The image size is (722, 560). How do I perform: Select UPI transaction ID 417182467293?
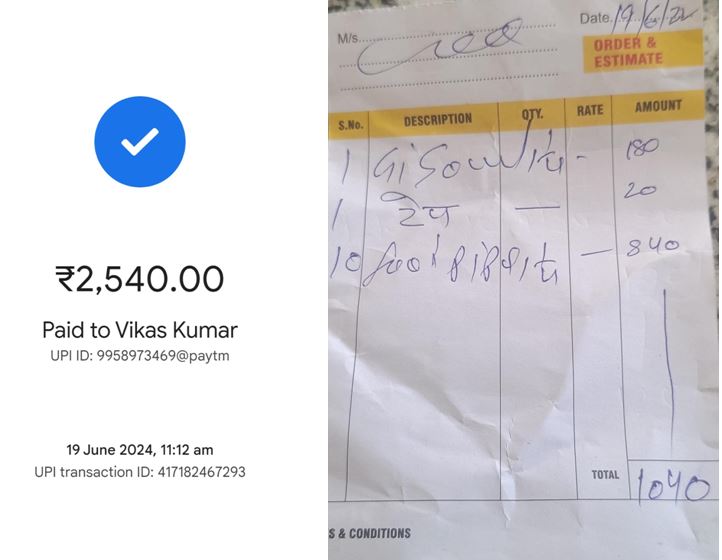(140, 472)
